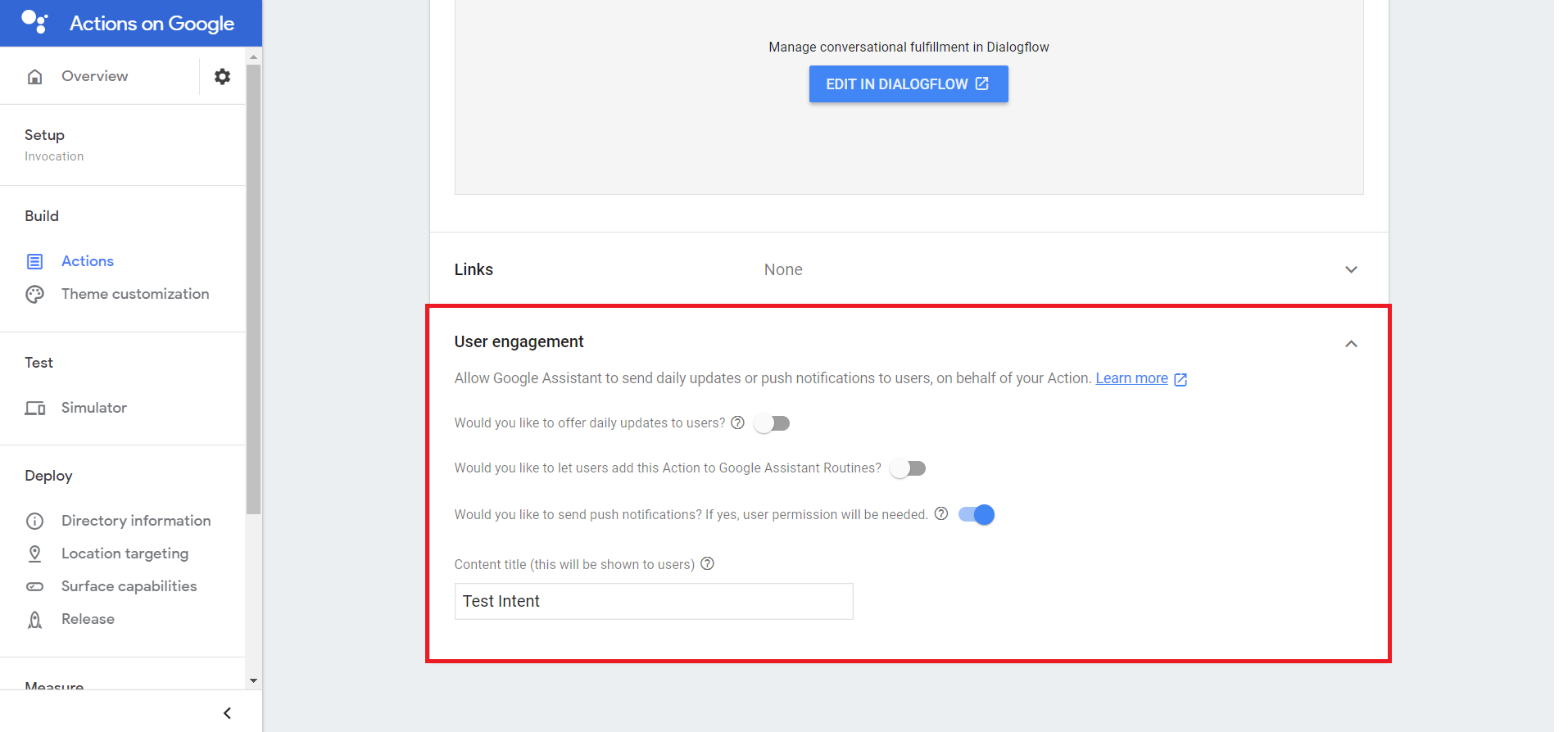The width and height of the screenshot is (1568, 732).
Task: Collapse the sidebar with the left chevron
Action: coord(227,713)
